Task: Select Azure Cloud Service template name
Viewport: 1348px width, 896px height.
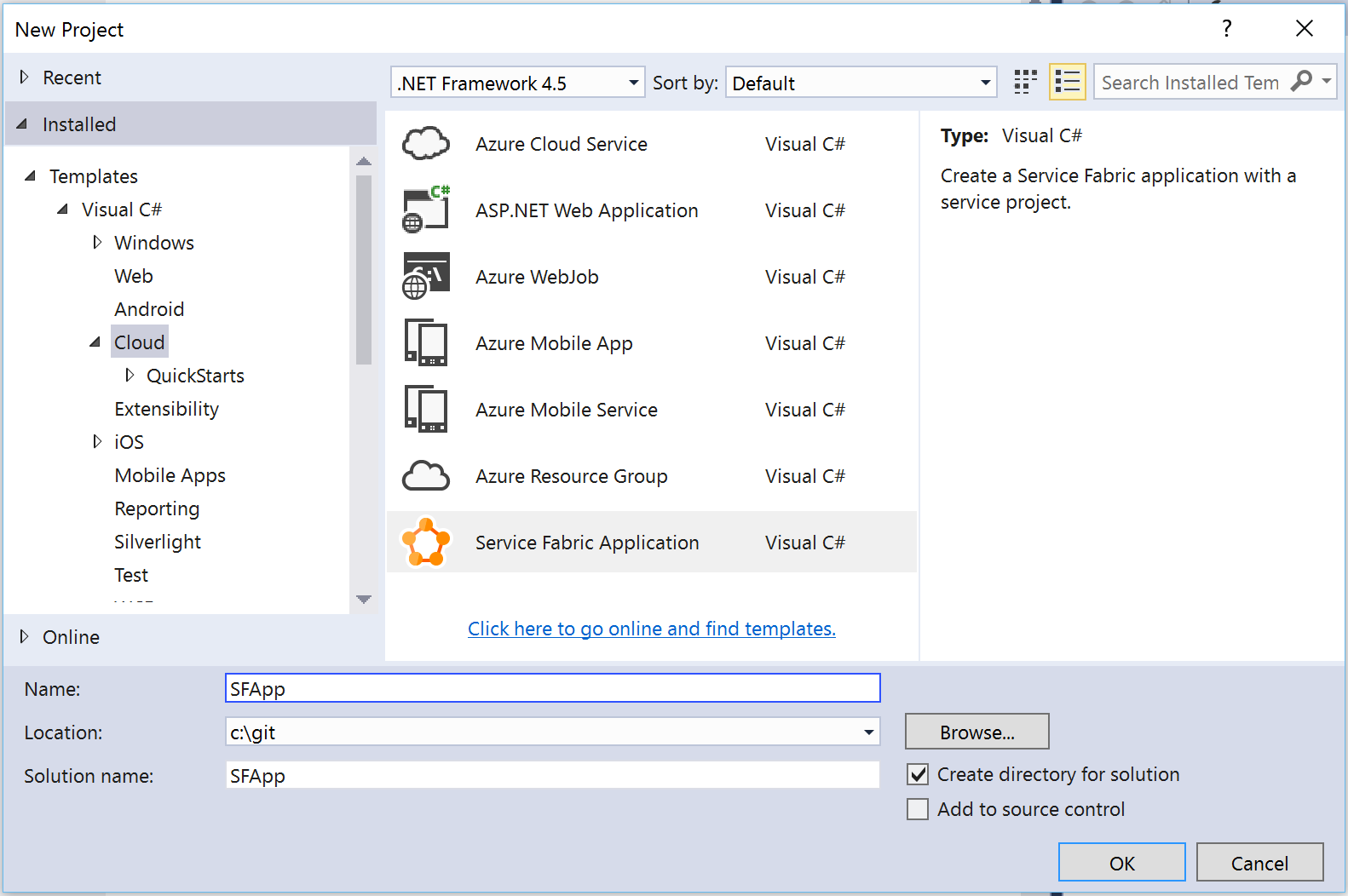Action: tap(561, 144)
